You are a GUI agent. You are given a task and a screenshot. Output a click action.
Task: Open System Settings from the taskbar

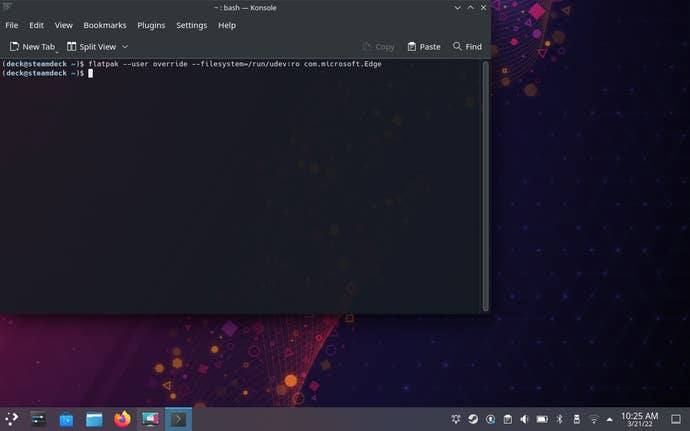tap(39, 419)
